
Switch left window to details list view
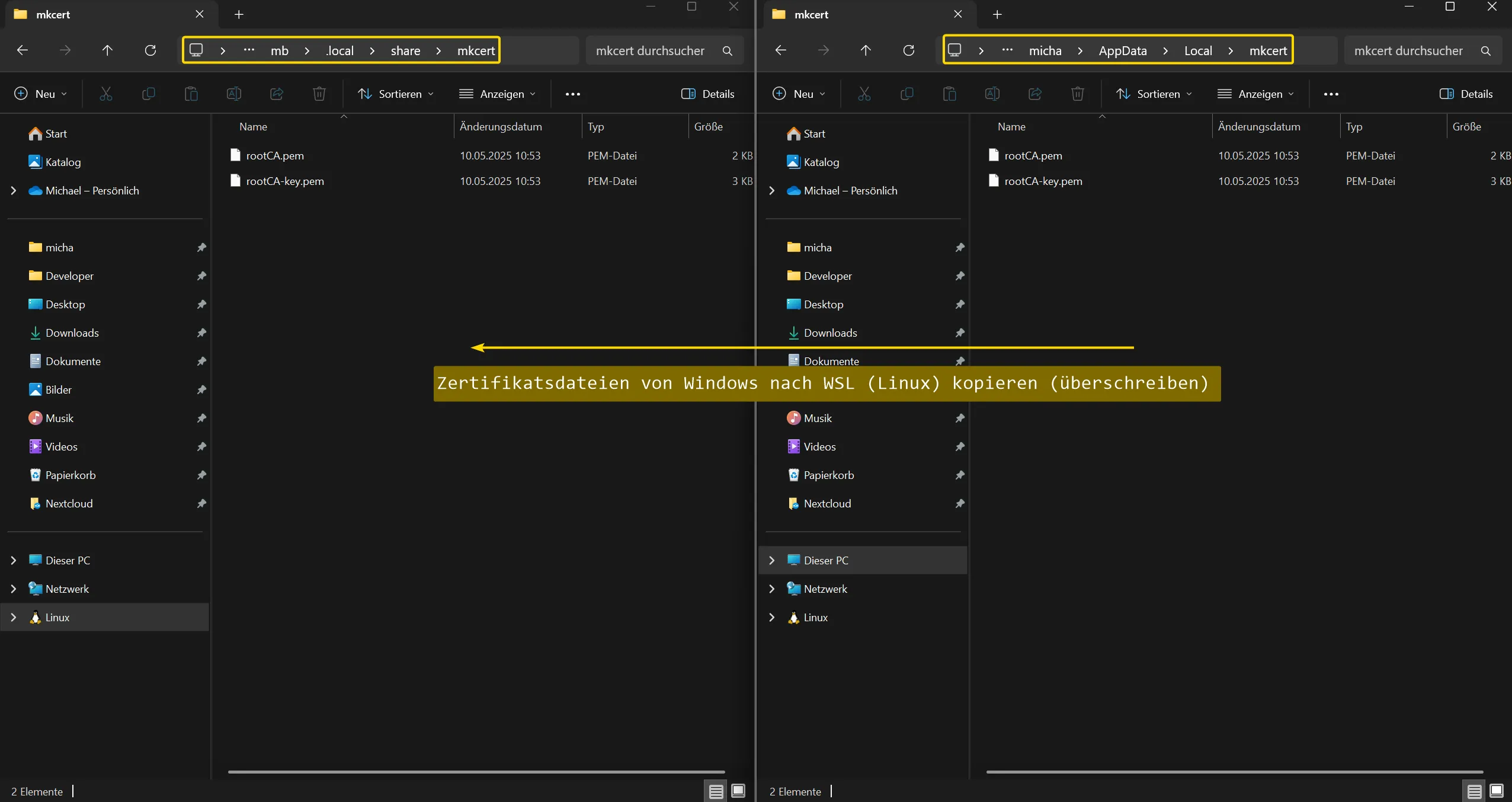pyautogui.click(x=716, y=791)
